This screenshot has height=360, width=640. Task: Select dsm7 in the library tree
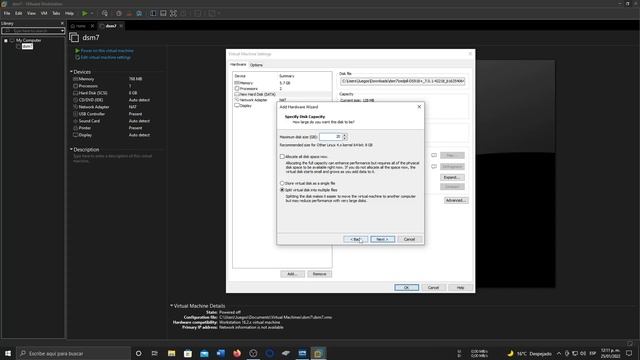pyautogui.click(x=27, y=47)
